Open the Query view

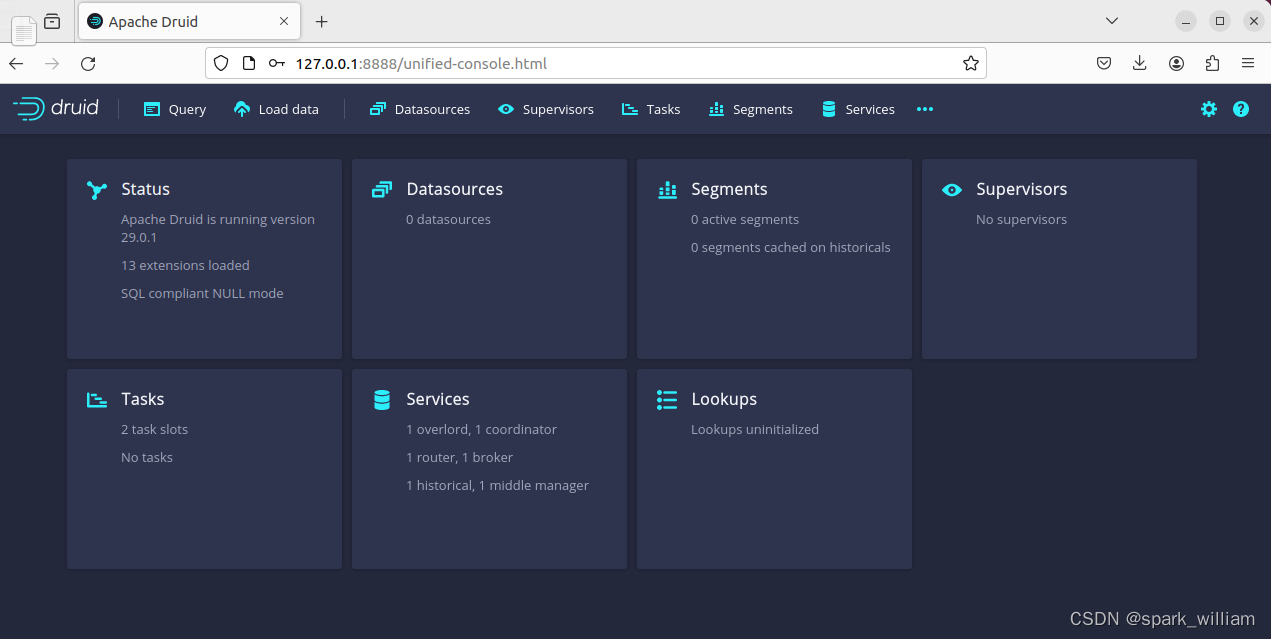click(175, 109)
